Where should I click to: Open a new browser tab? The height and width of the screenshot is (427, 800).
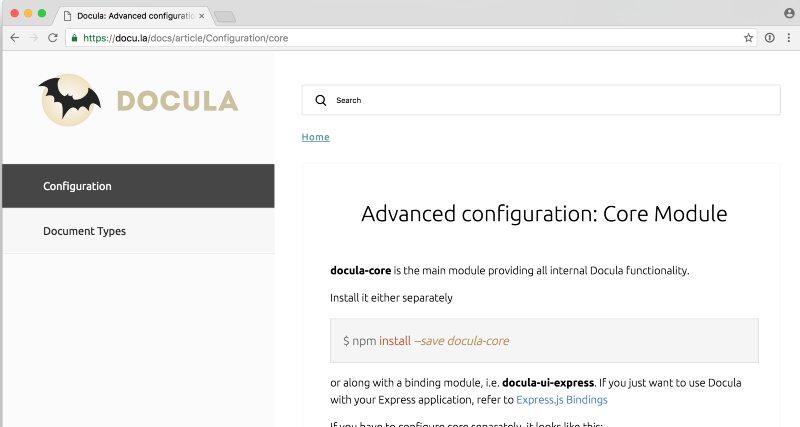click(225, 16)
